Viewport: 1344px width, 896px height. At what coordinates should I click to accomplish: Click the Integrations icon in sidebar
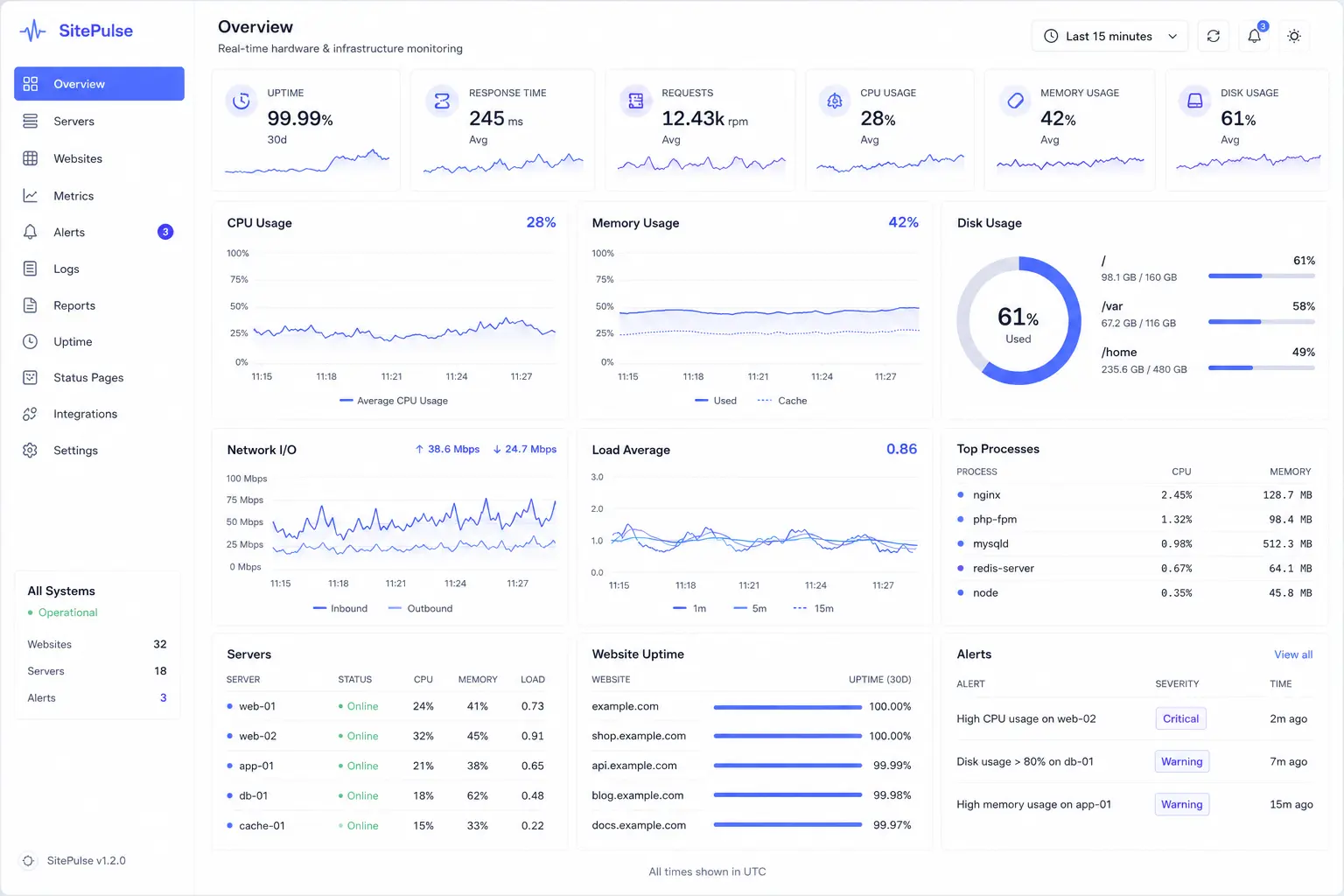(x=31, y=414)
